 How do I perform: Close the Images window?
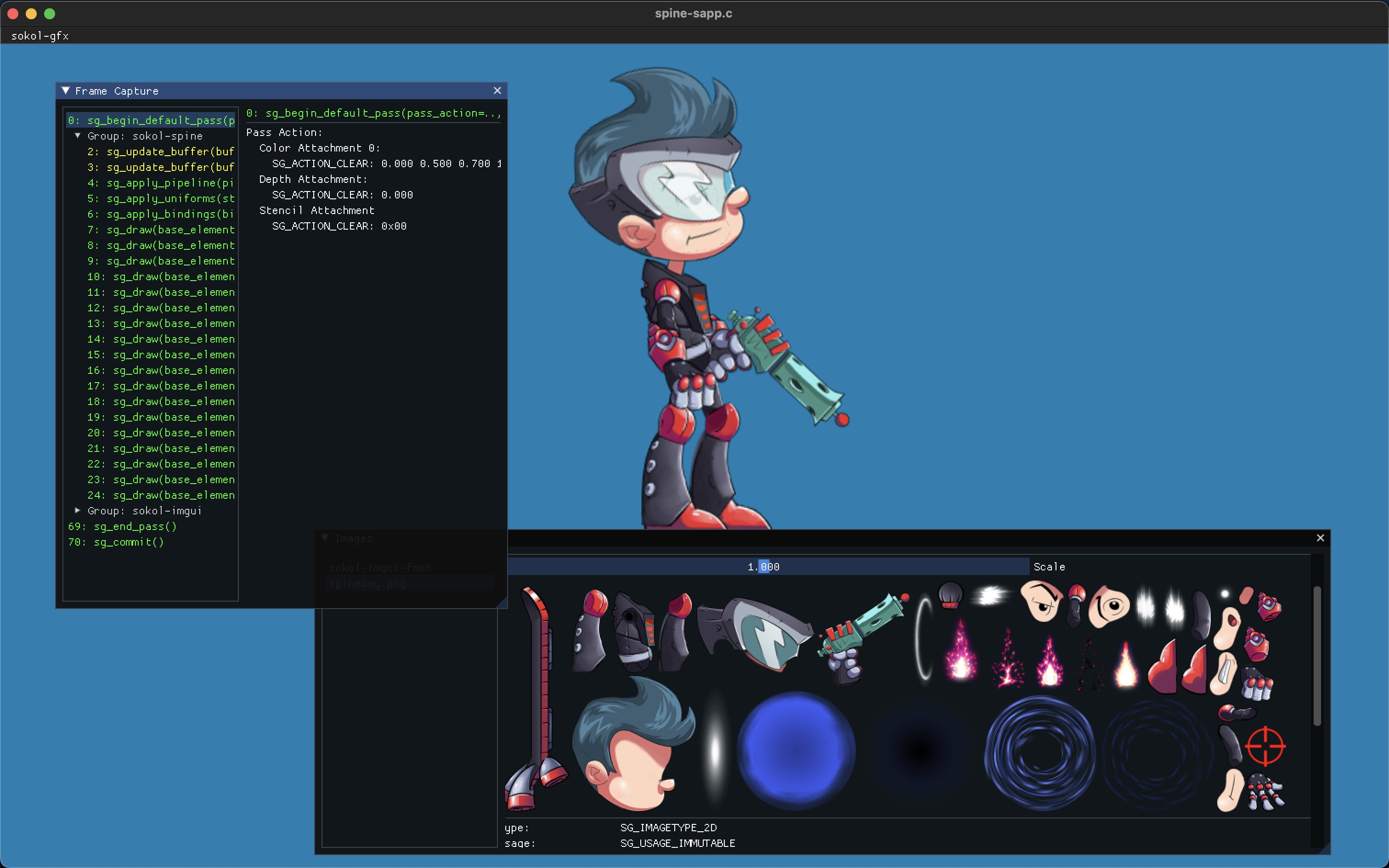(1320, 538)
